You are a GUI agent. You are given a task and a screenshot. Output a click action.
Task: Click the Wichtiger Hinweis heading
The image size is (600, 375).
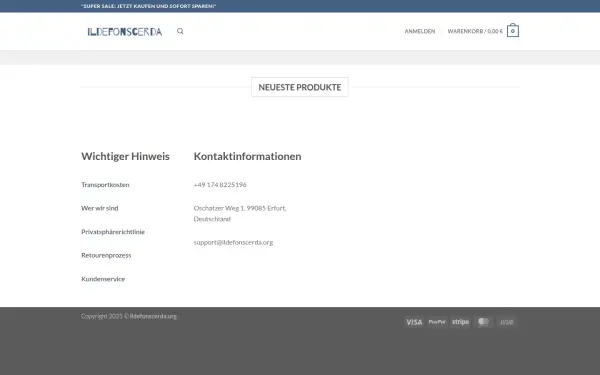click(x=125, y=156)
